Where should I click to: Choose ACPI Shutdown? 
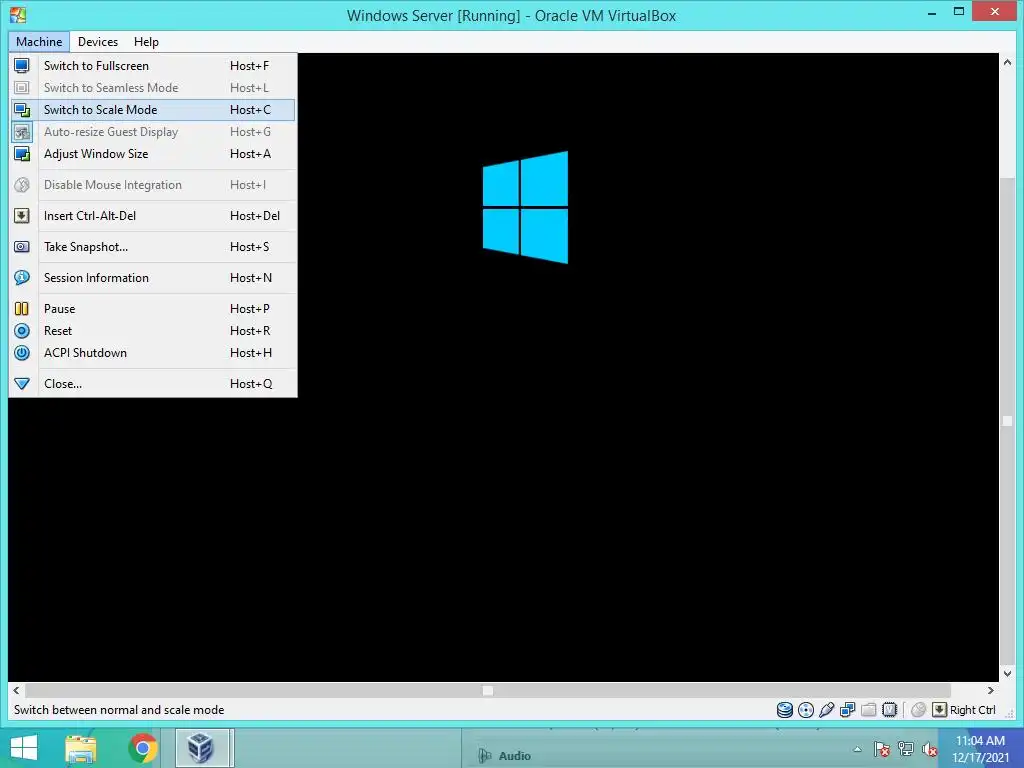pos(153,353)
